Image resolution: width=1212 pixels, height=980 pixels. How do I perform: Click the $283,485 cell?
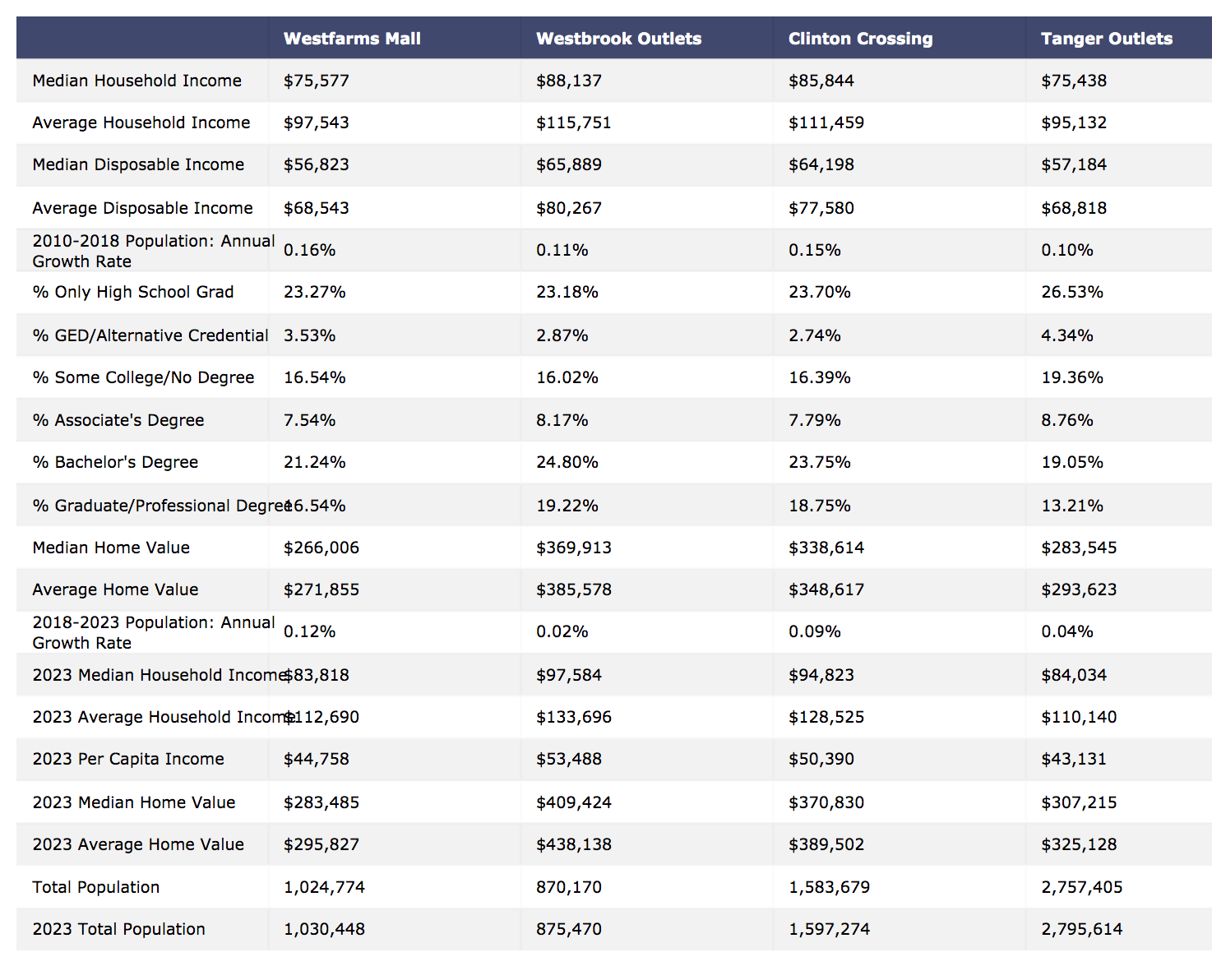(322, 802)
